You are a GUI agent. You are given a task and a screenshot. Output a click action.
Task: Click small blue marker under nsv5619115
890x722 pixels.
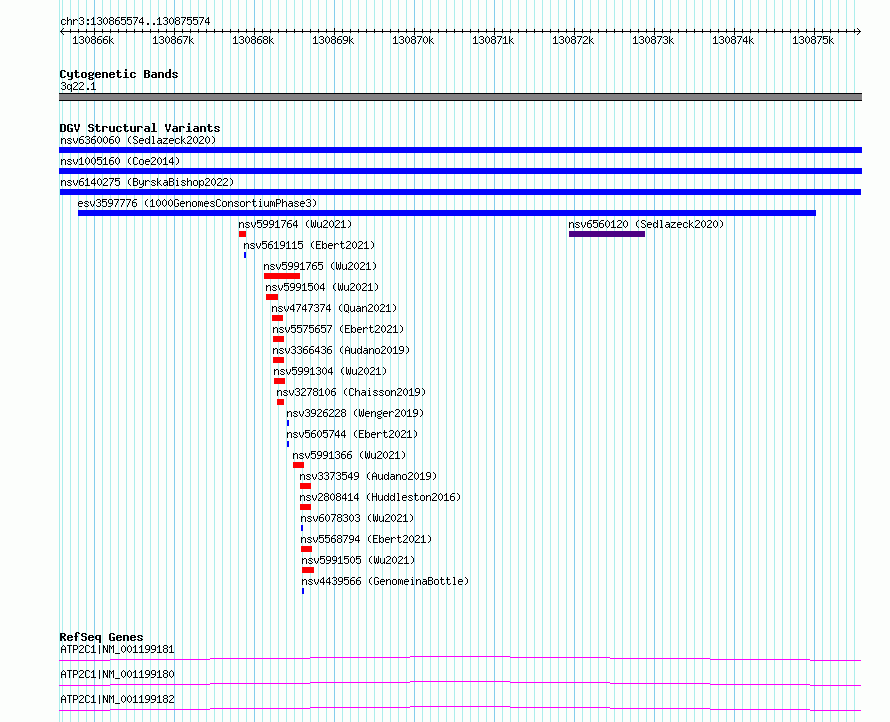click(x=245, y=255)
